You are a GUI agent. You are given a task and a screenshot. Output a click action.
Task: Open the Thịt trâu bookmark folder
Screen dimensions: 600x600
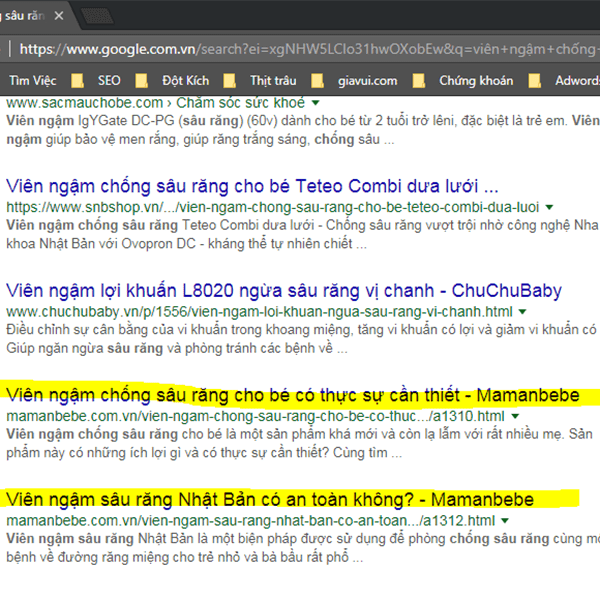260,80
